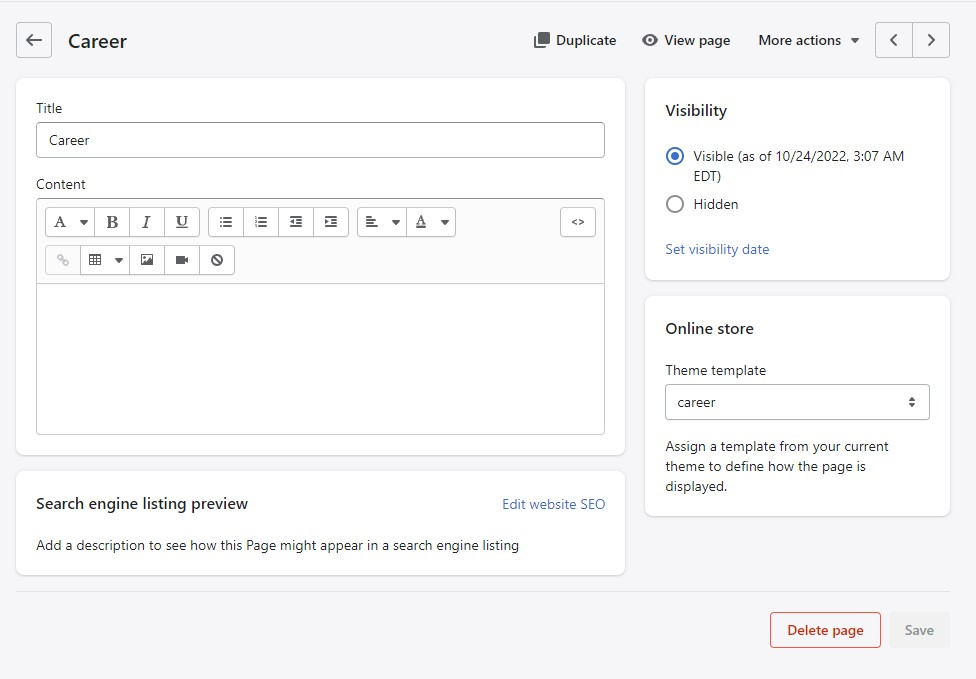Open the Theme template dropdown

click(797, 402)
